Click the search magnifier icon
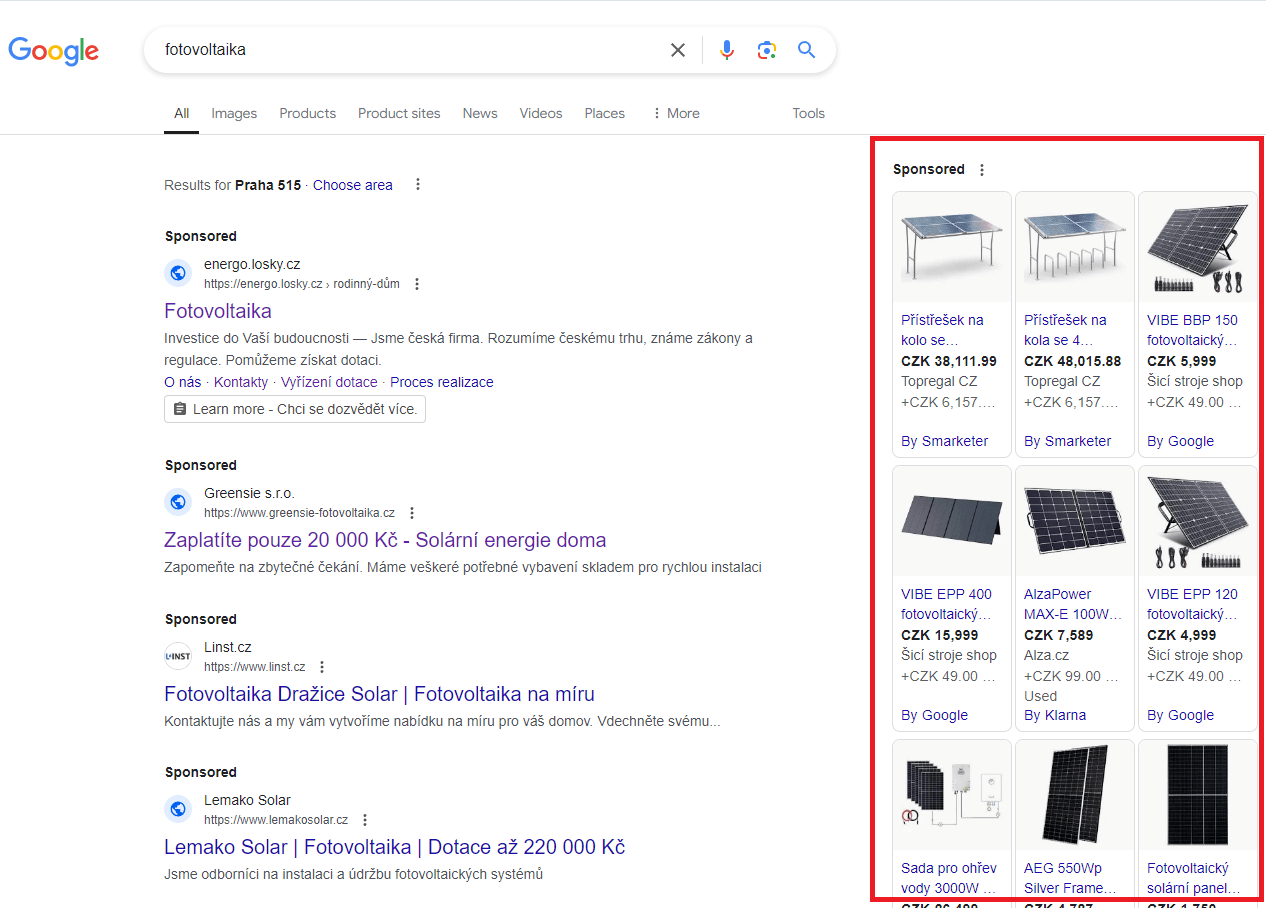This screenshot has height=908, width=1266. pyautogui.click(x=806, y=49)
